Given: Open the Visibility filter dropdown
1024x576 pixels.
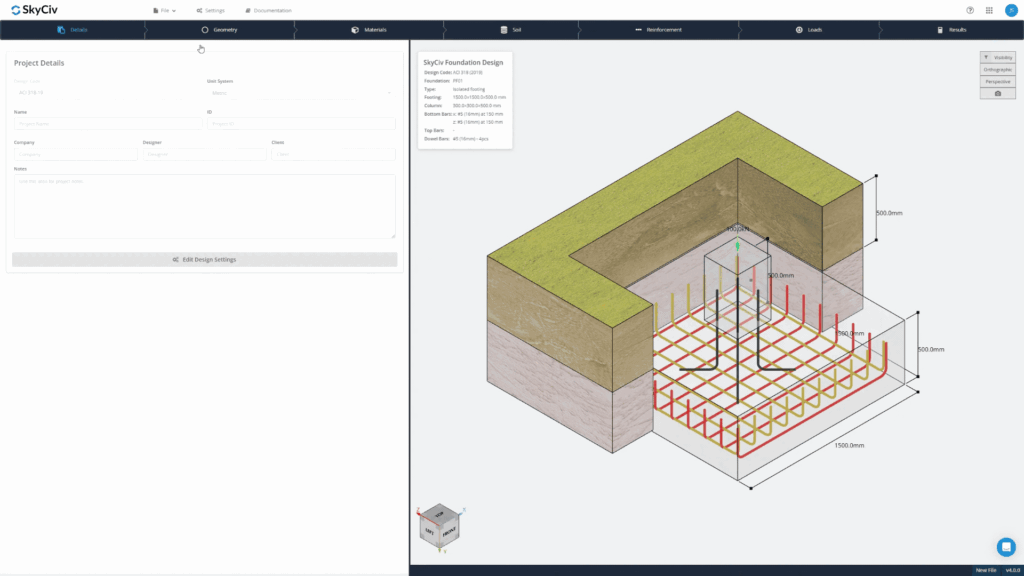Looking at the screenshot, I should pos(997,57).
